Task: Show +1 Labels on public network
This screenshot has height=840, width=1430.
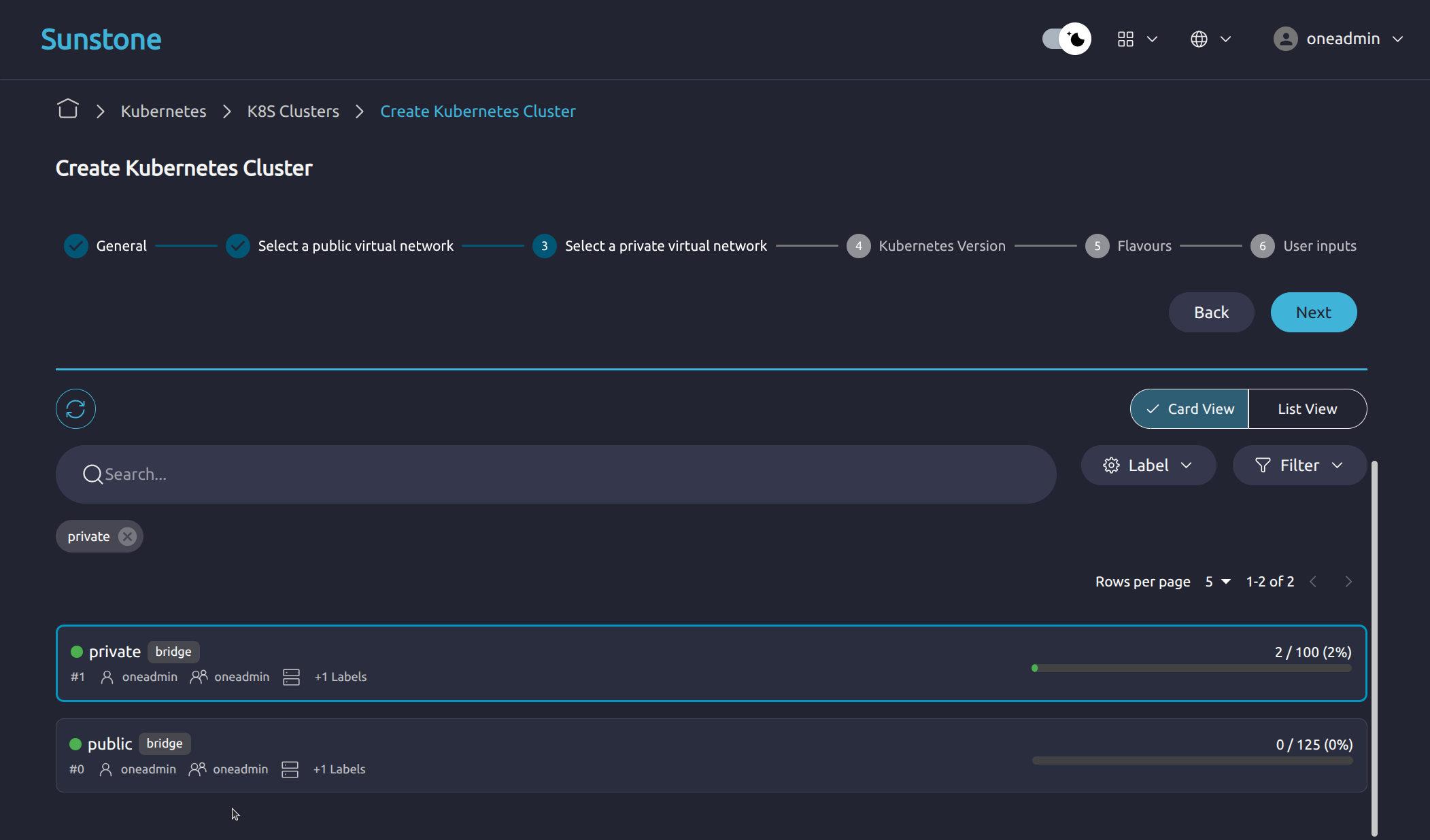Action: (339, 769)
